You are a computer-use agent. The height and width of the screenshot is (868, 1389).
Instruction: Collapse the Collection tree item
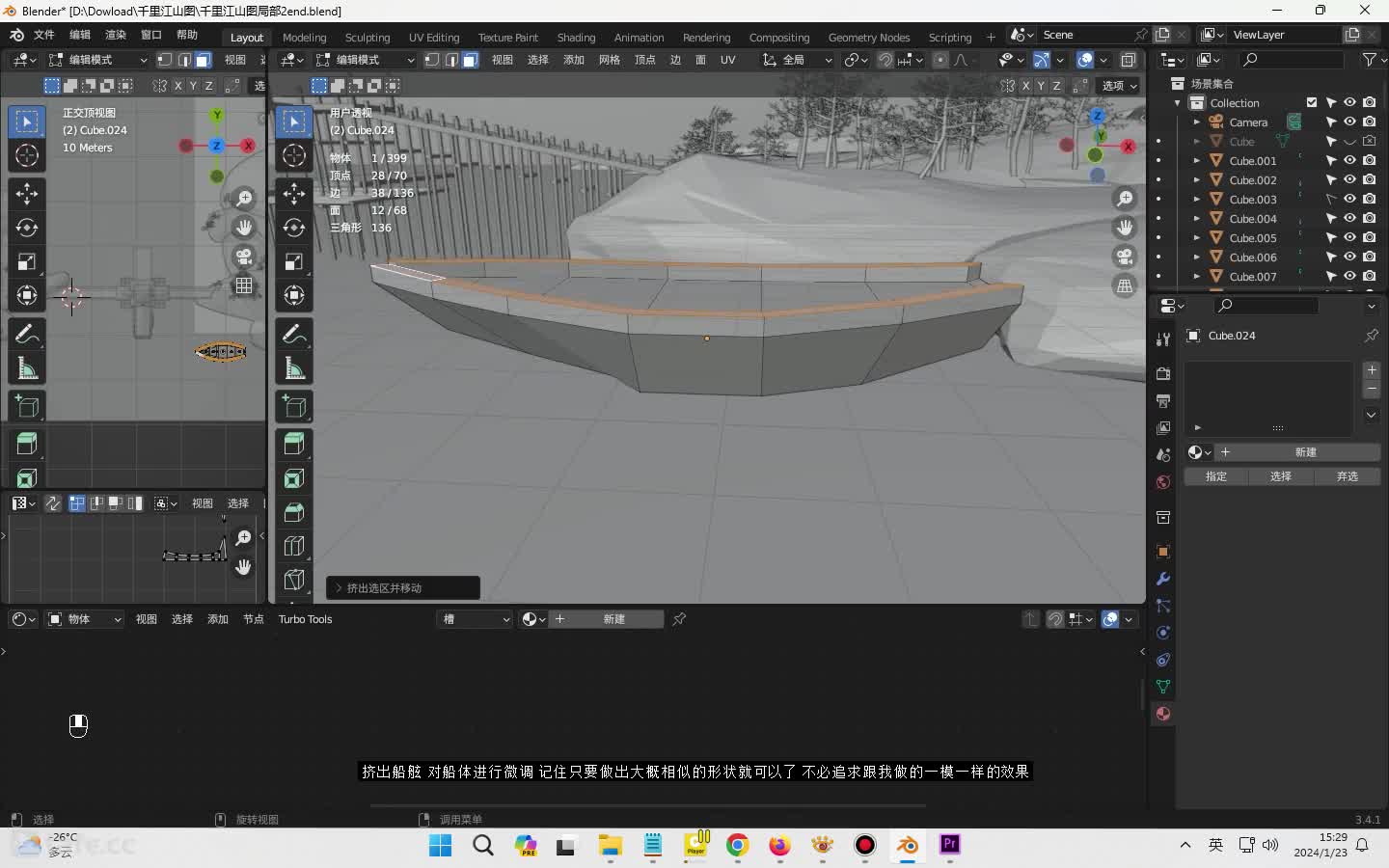point(1178,103)
